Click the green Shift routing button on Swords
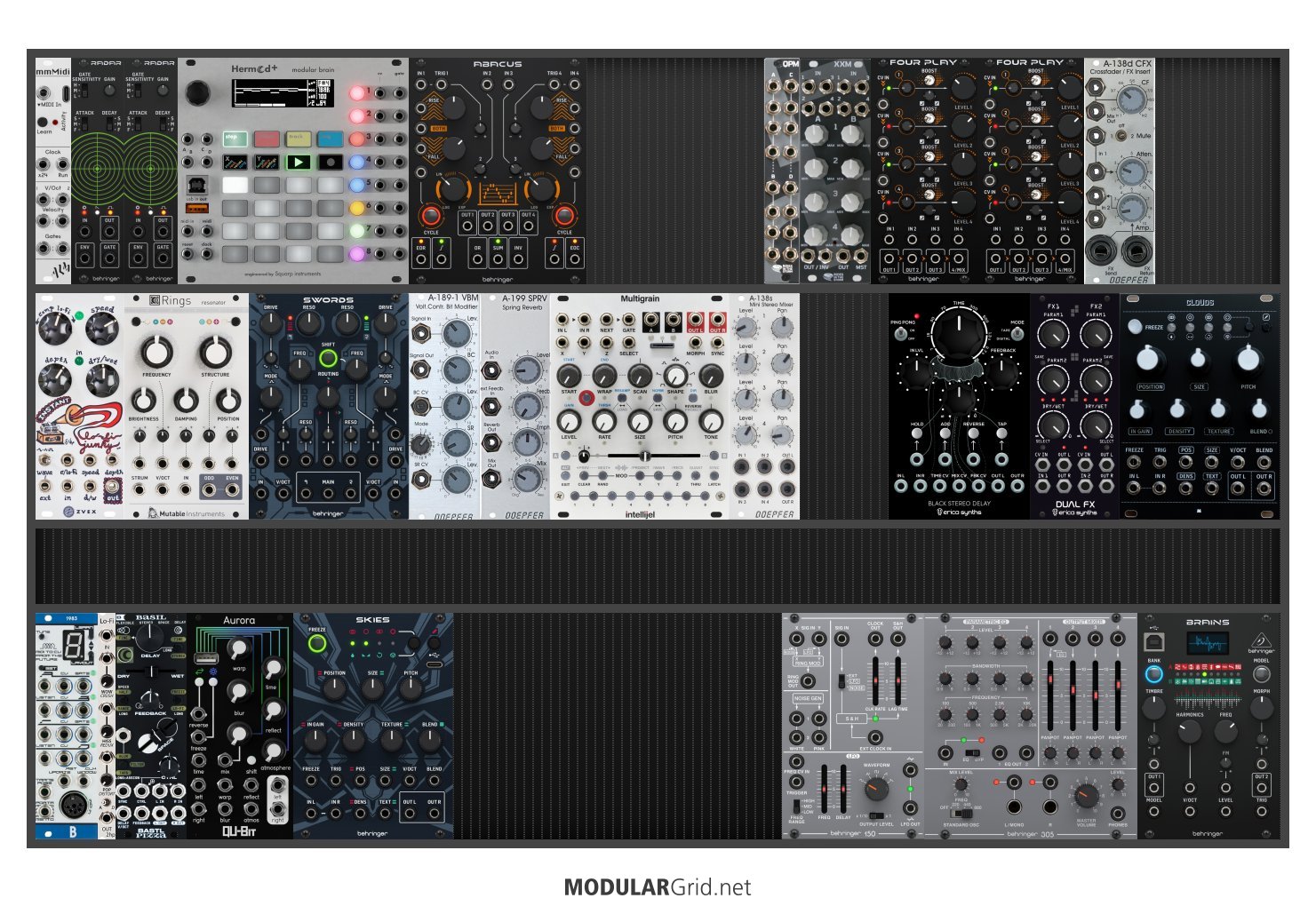 point(328,359)
